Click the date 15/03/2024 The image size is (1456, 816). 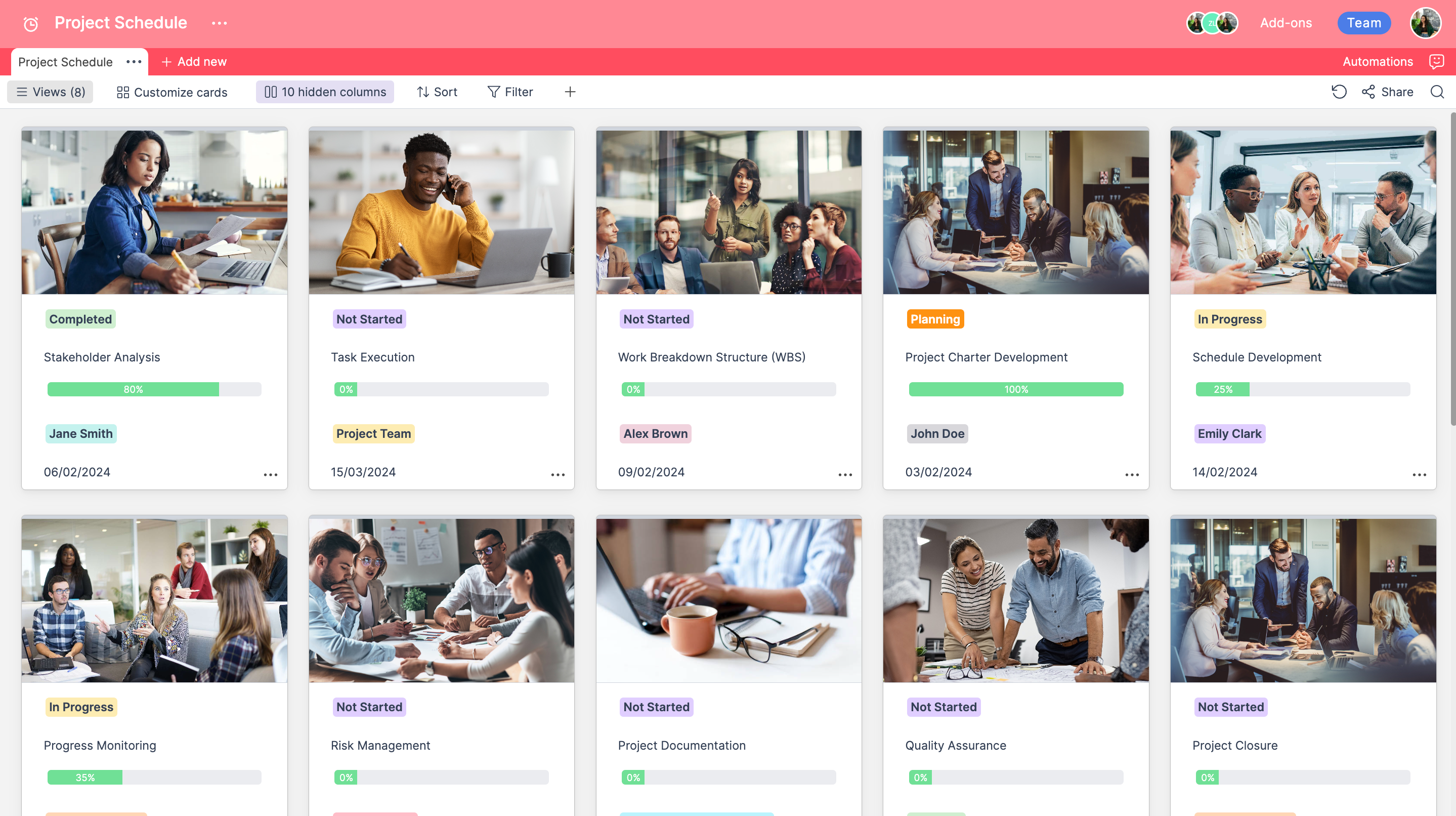pyautogui.click(x=363, y=472)
